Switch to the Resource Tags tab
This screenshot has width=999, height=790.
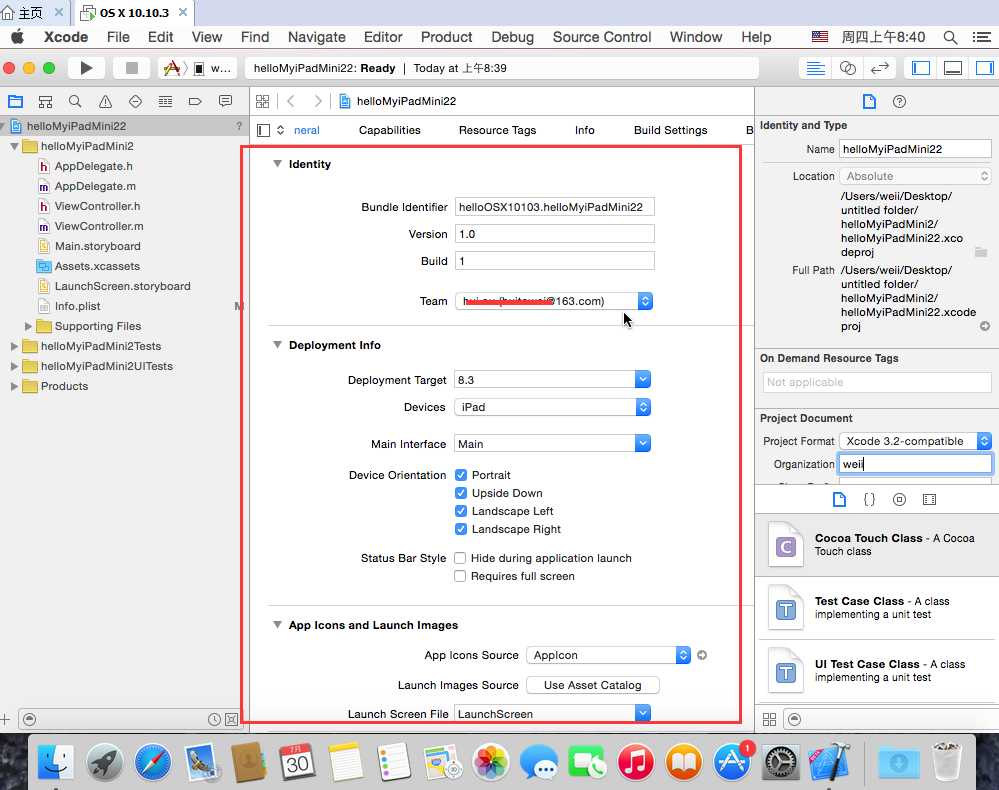coord(497,130)
